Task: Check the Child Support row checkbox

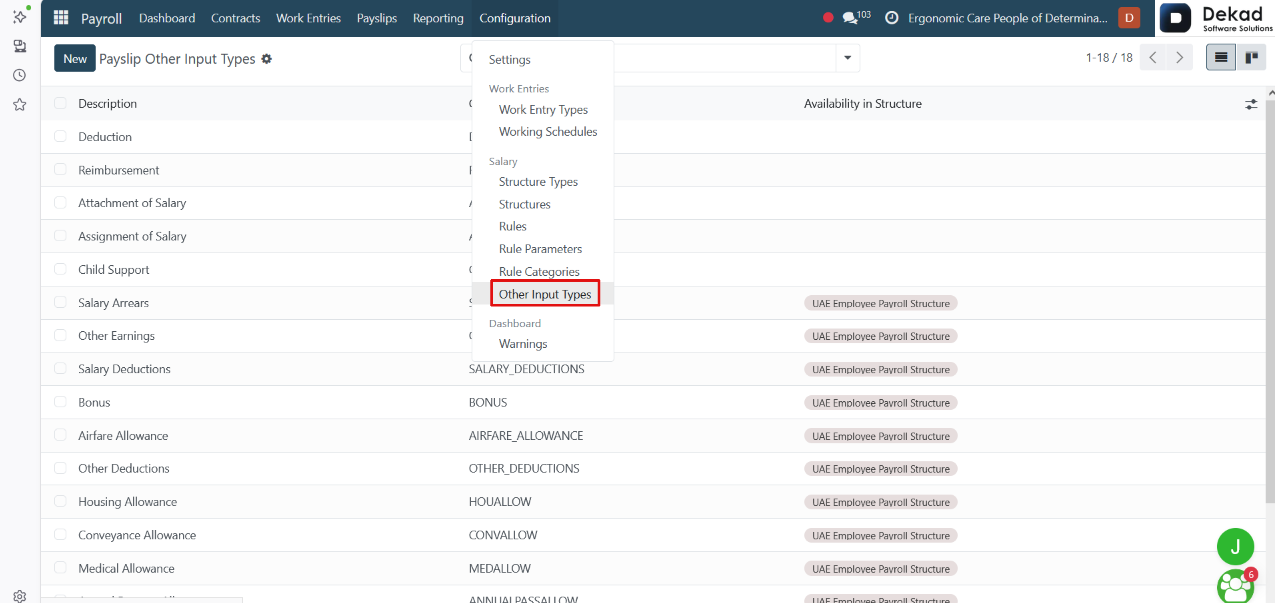Action: (60, 269)
